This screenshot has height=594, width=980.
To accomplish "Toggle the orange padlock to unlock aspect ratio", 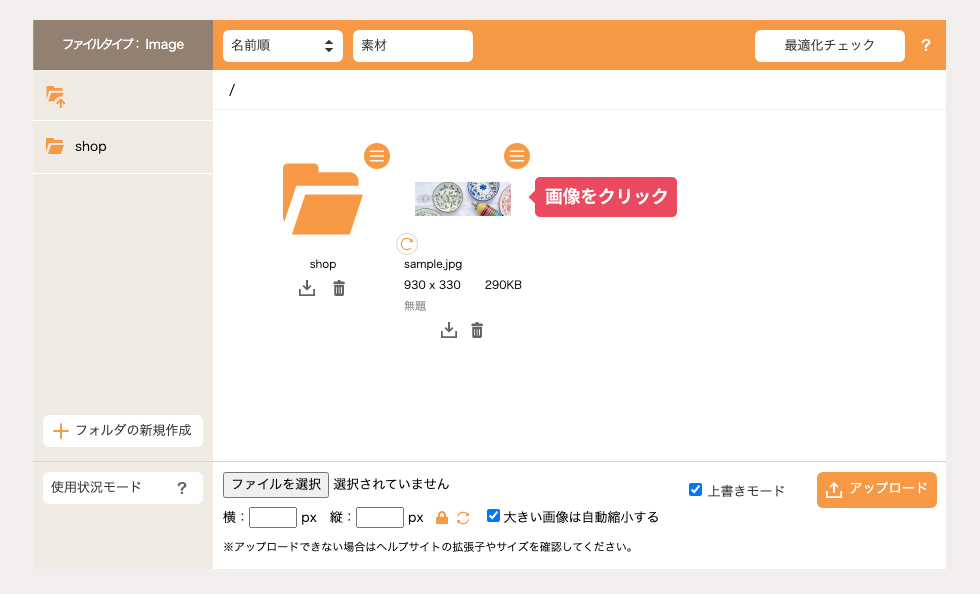I will [441, 517].
